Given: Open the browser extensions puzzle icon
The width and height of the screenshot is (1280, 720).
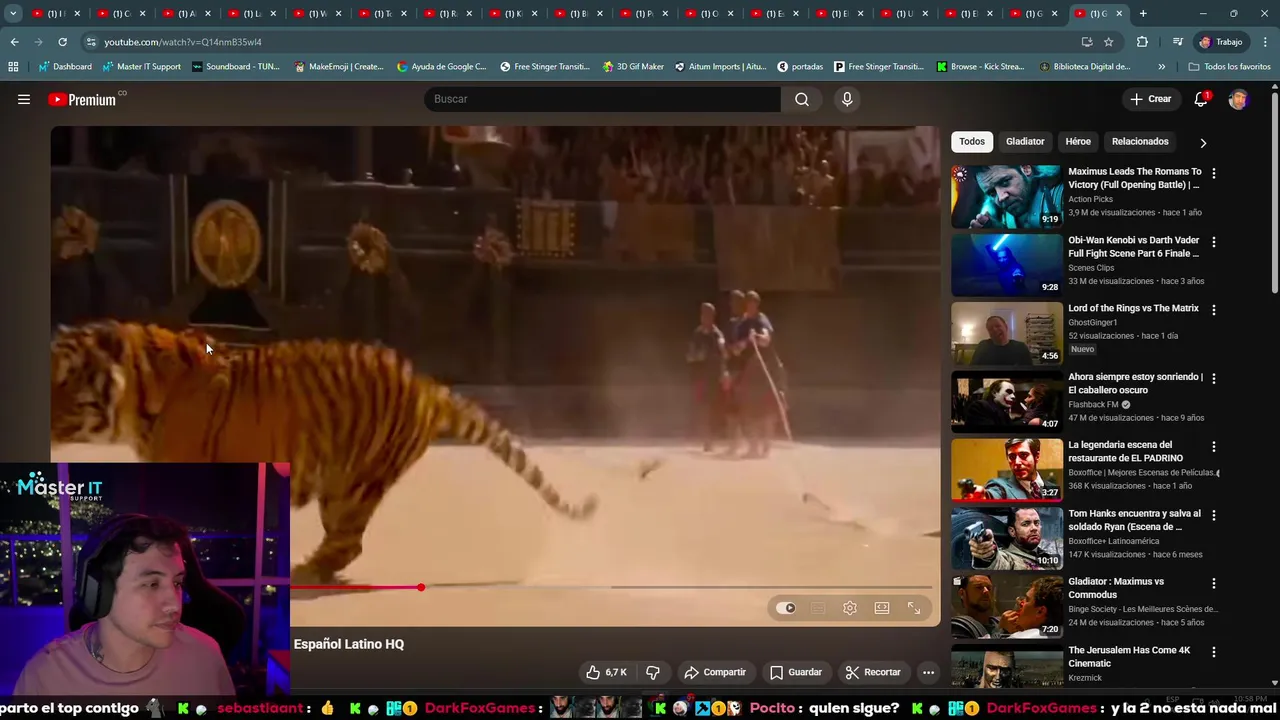Looking at the screenshot, I should [x=1142, y=42].
